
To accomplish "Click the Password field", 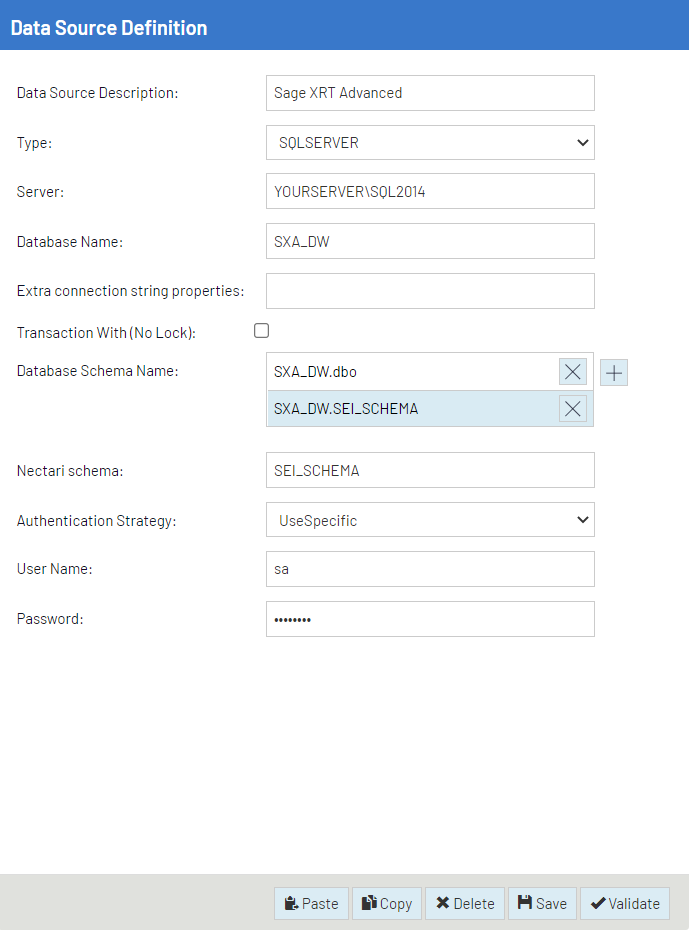I will click(430, 619).
